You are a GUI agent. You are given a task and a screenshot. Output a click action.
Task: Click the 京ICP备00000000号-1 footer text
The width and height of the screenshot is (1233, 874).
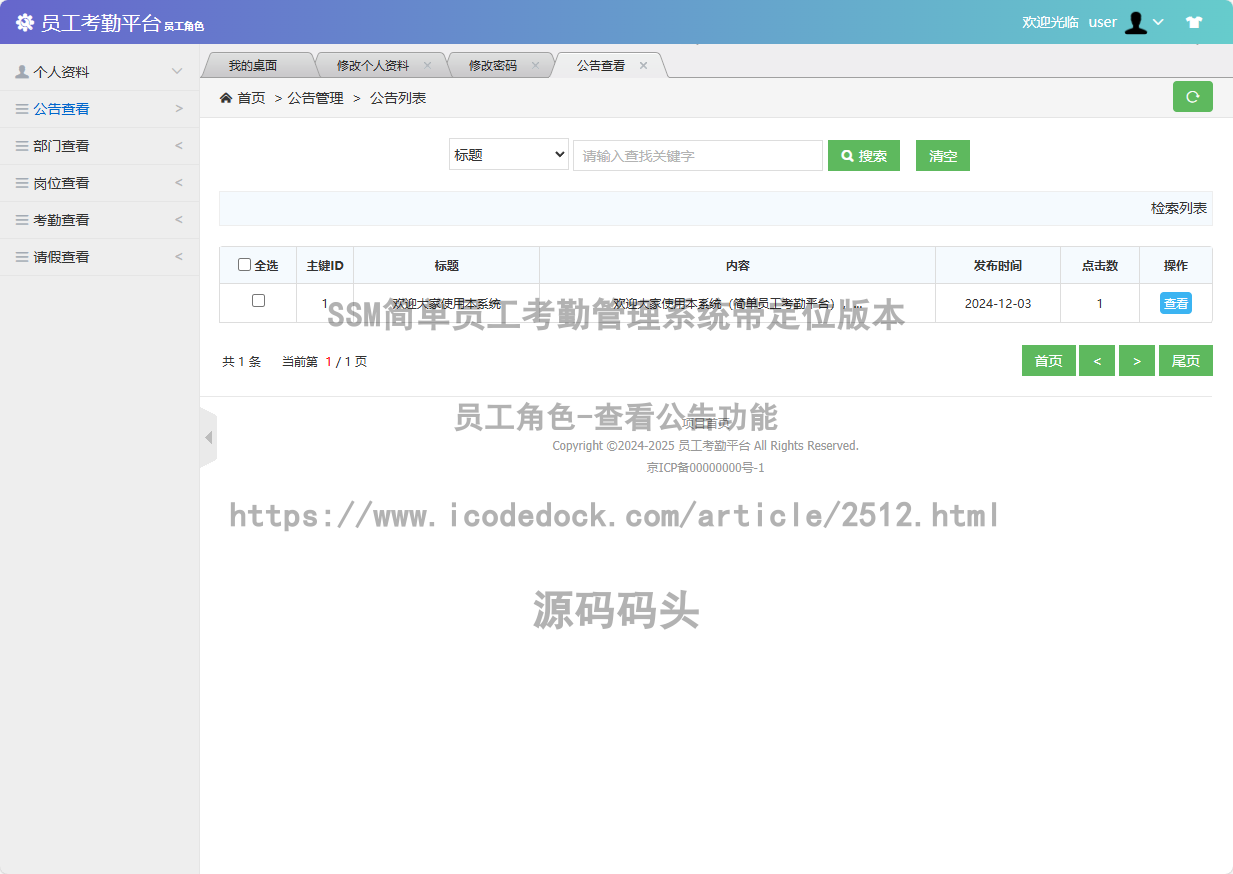coord(706,467)
